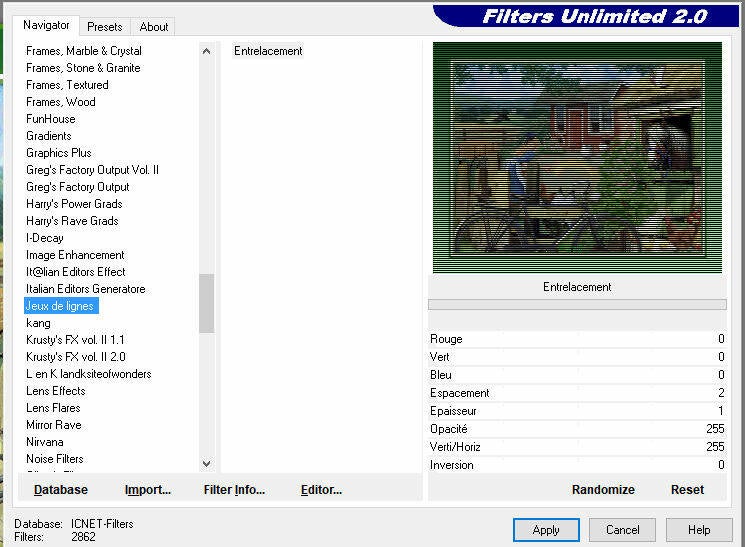Open the About tab
This screenshot has height=547, width=745.
pyautogui.click(x=153, y=27)
